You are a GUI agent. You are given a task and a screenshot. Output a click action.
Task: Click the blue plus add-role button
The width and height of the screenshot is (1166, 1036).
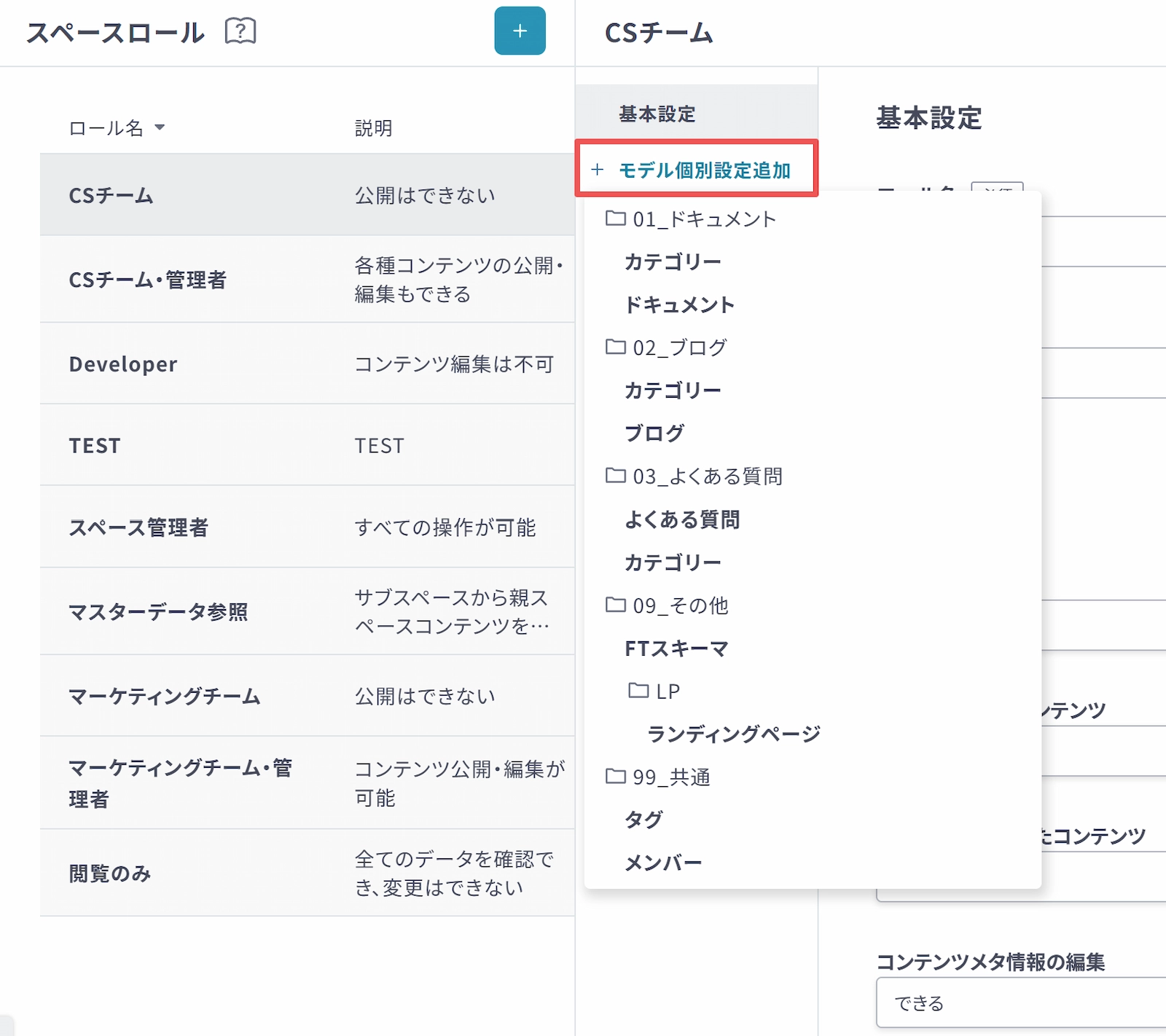[519, 31]
